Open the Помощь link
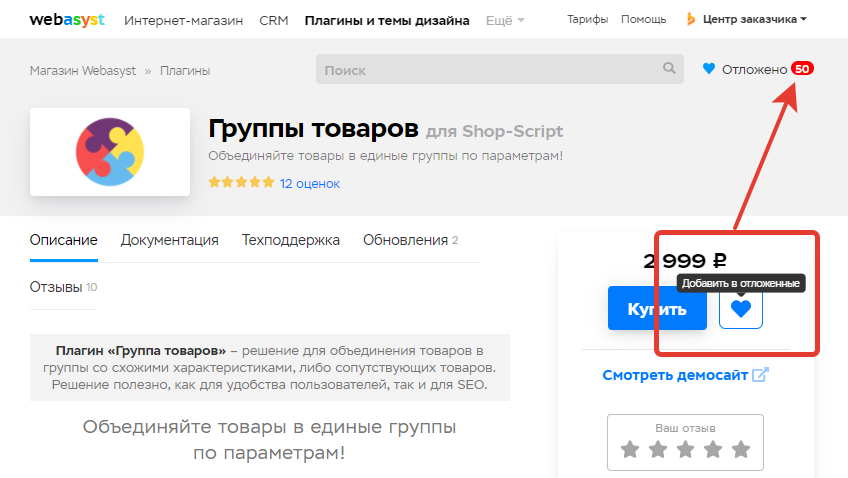 643,19
